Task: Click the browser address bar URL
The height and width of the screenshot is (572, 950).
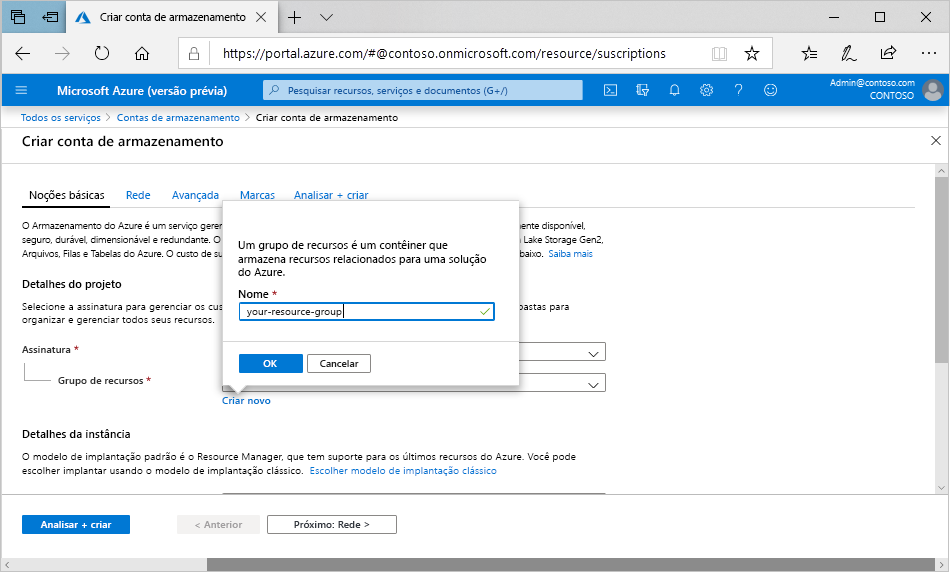Action: point(444,53)
